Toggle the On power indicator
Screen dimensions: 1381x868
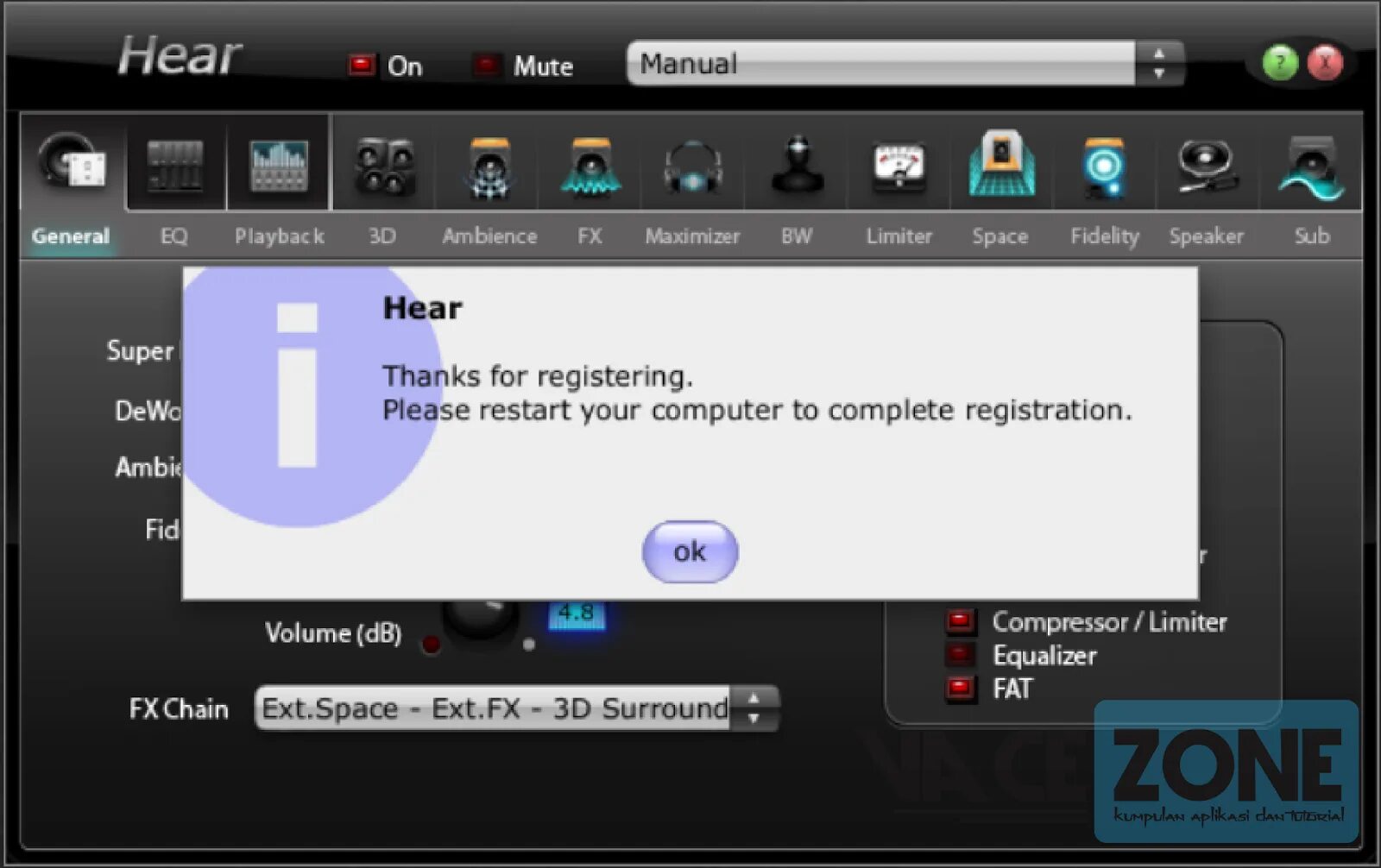[361, 65]
